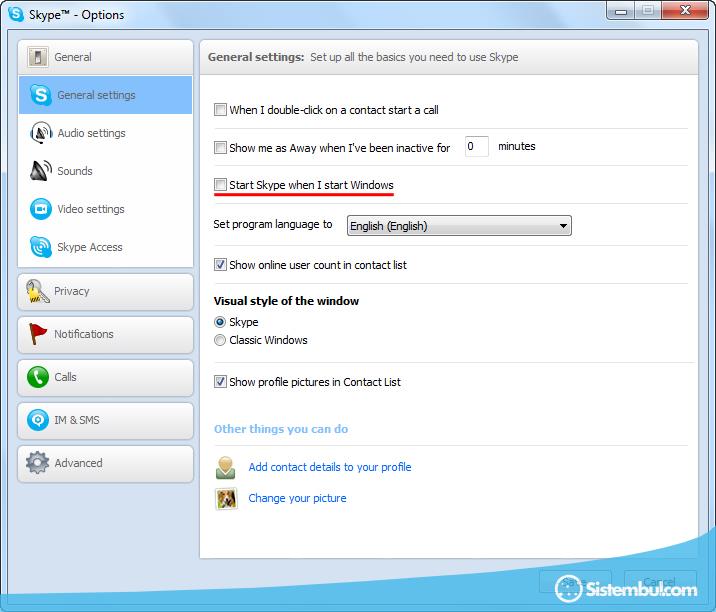The image size is (716, 612).
Task: Click the Calls green phone icon
Action: point(37,377)
